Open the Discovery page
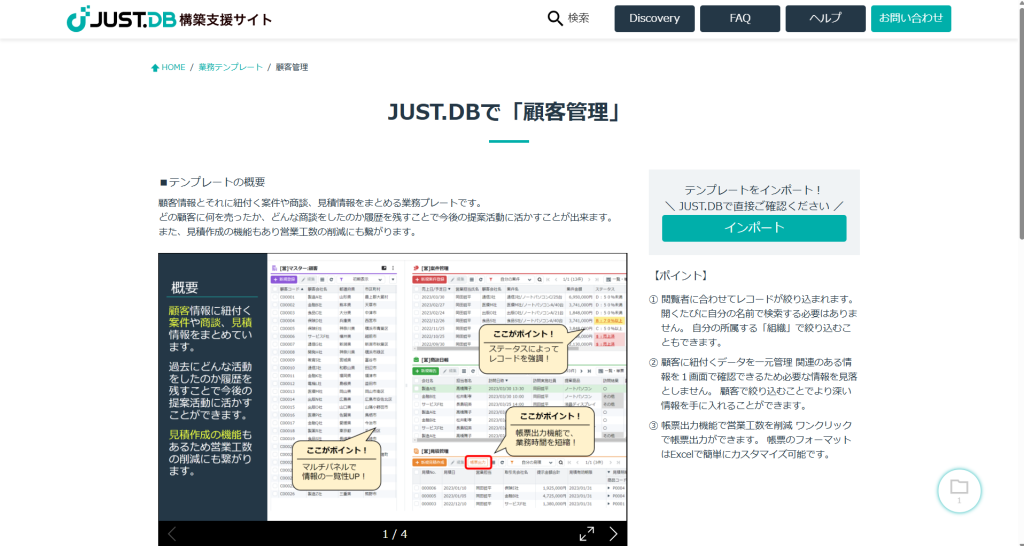Image resolution: width=1024 pixels, height=546 pixels. coord(654,18)
